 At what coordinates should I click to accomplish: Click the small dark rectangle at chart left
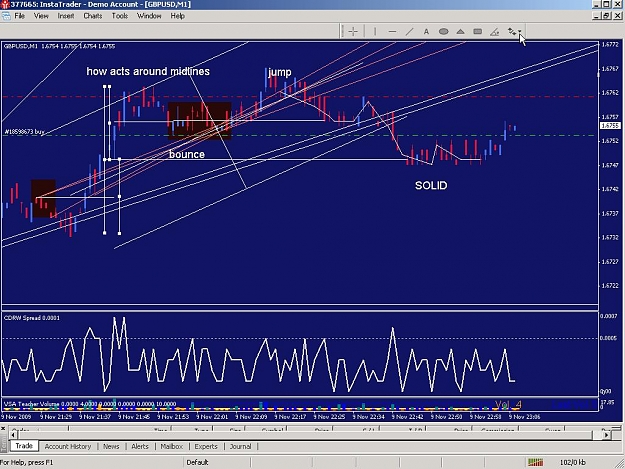[x=43, y=198]
